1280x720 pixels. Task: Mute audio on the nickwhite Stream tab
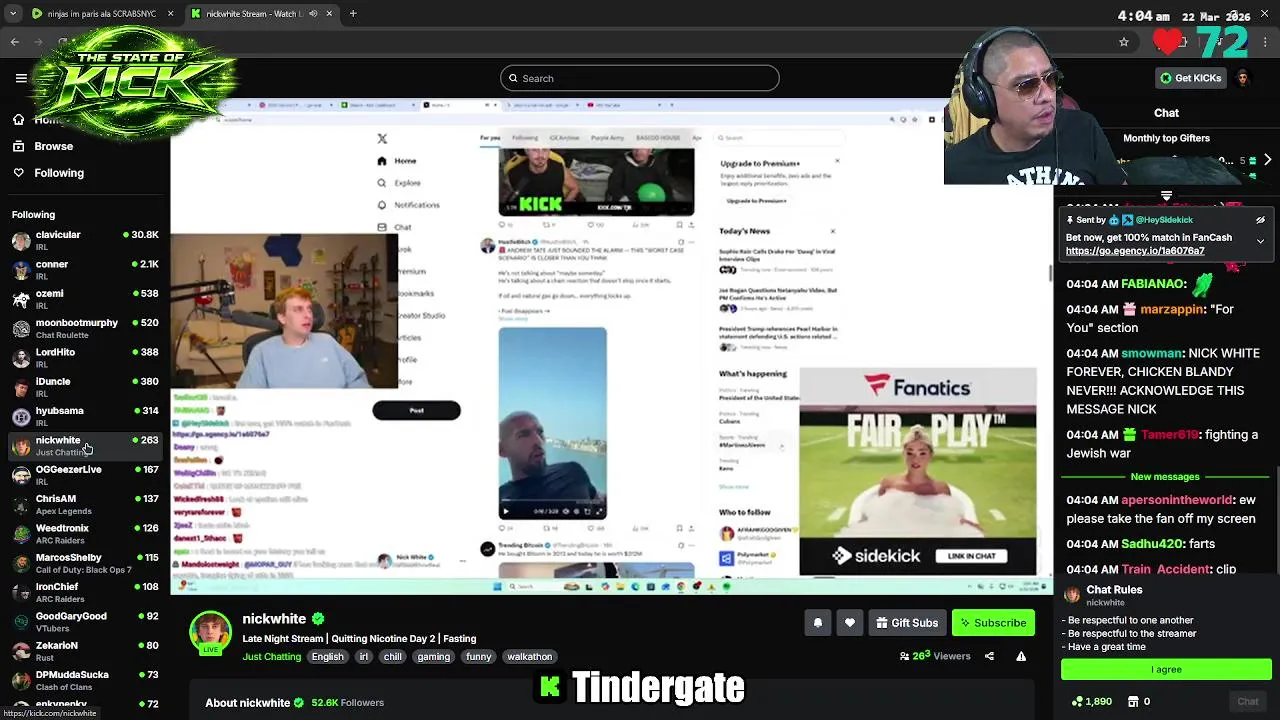click(313, 14)
